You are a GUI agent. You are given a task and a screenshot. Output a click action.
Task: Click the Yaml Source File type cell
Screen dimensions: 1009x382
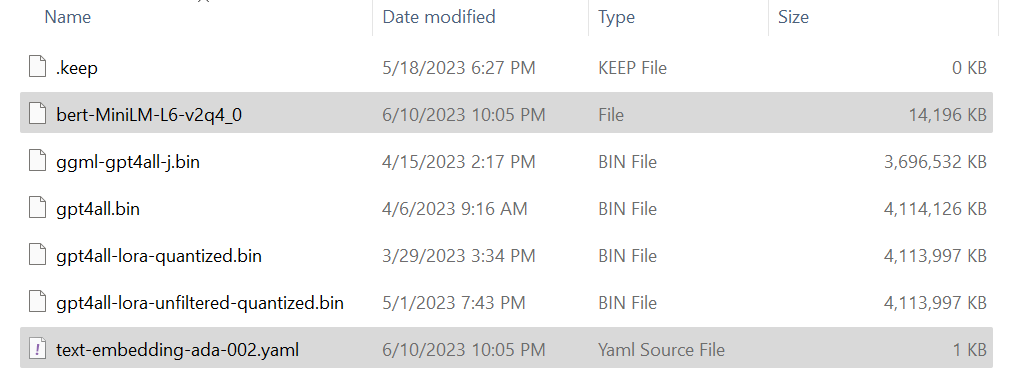[661, 350]
